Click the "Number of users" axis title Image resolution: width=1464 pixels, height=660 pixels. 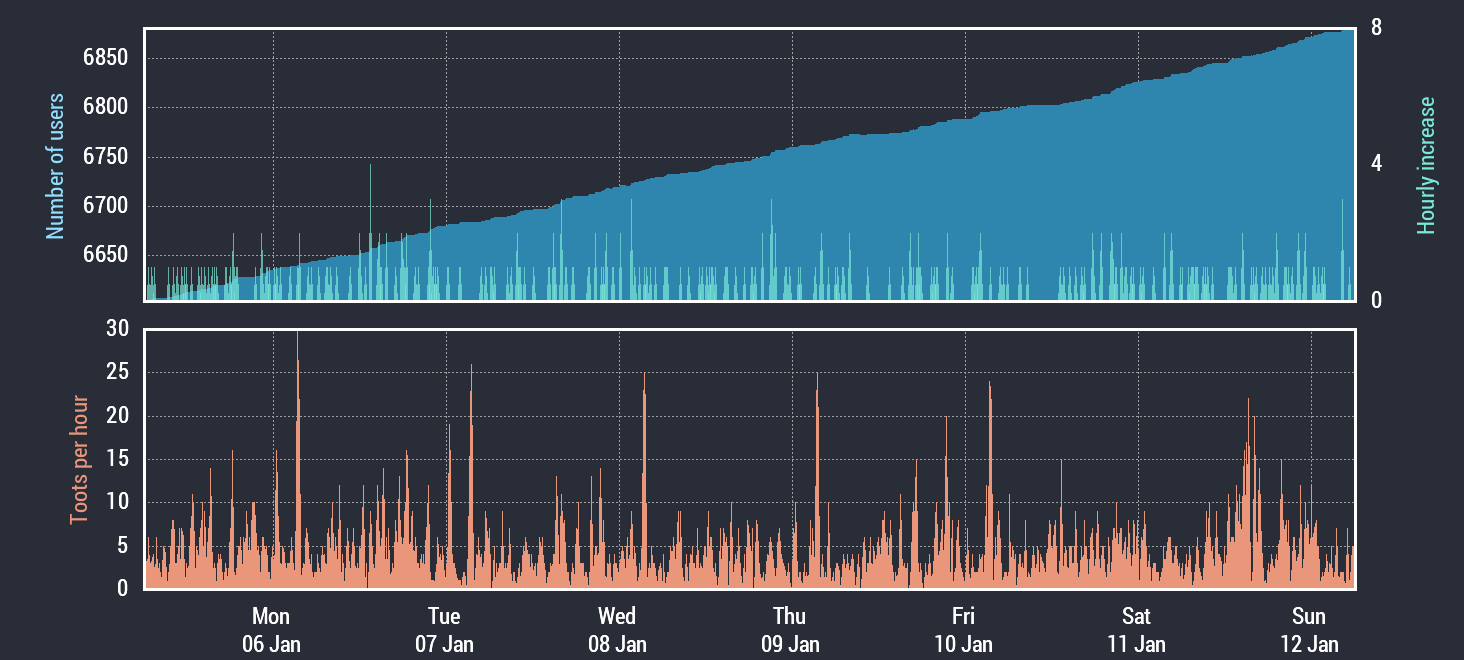pos(55,166)
